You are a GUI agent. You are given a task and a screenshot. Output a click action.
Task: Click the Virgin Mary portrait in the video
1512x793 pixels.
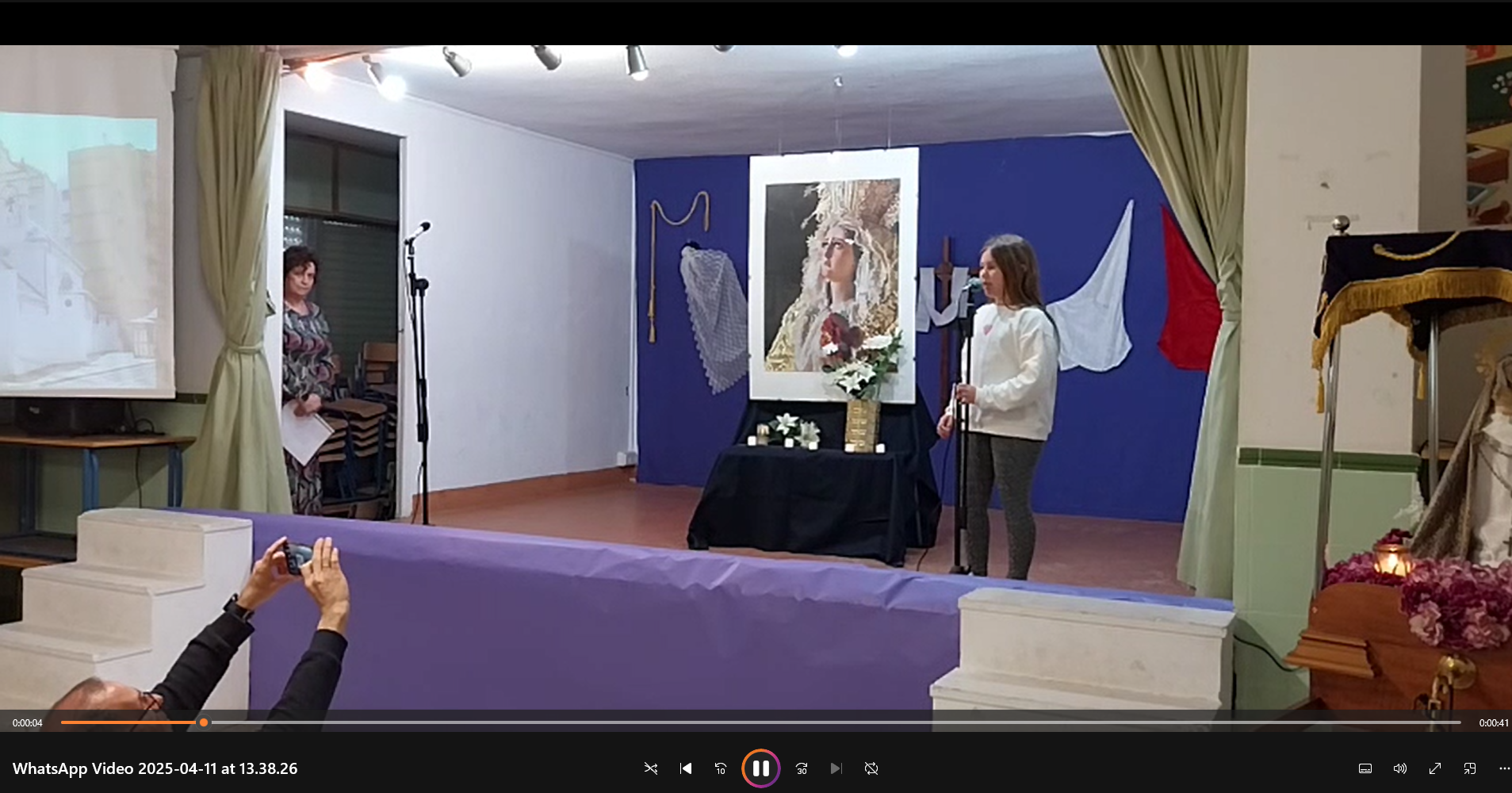[833, 274]
